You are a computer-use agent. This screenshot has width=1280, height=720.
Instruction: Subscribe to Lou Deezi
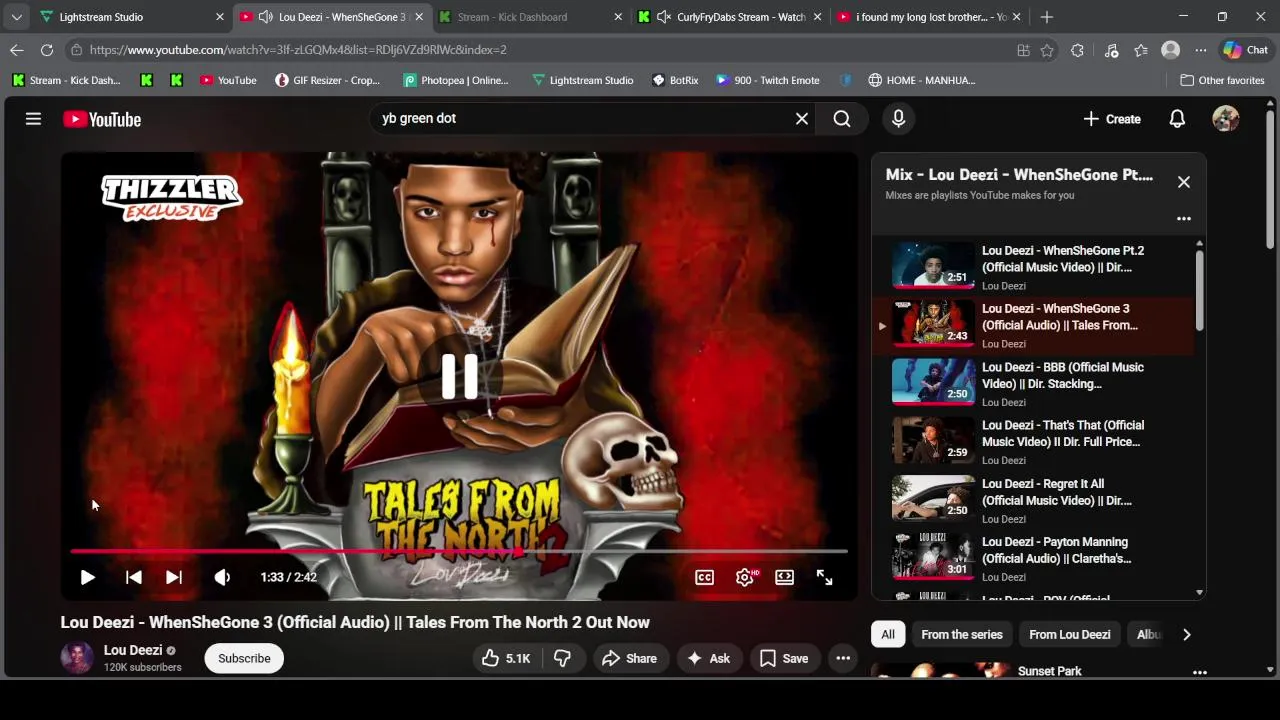pyautogui.click(x=244, y=658)
